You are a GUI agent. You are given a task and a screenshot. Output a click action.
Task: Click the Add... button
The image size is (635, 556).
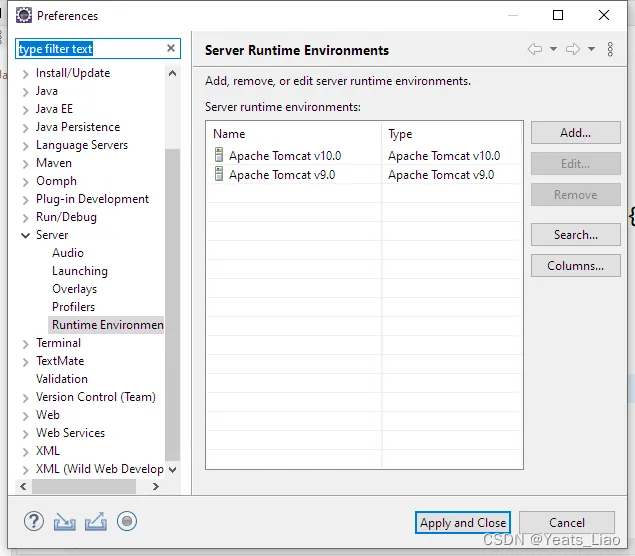pos(575,132)
